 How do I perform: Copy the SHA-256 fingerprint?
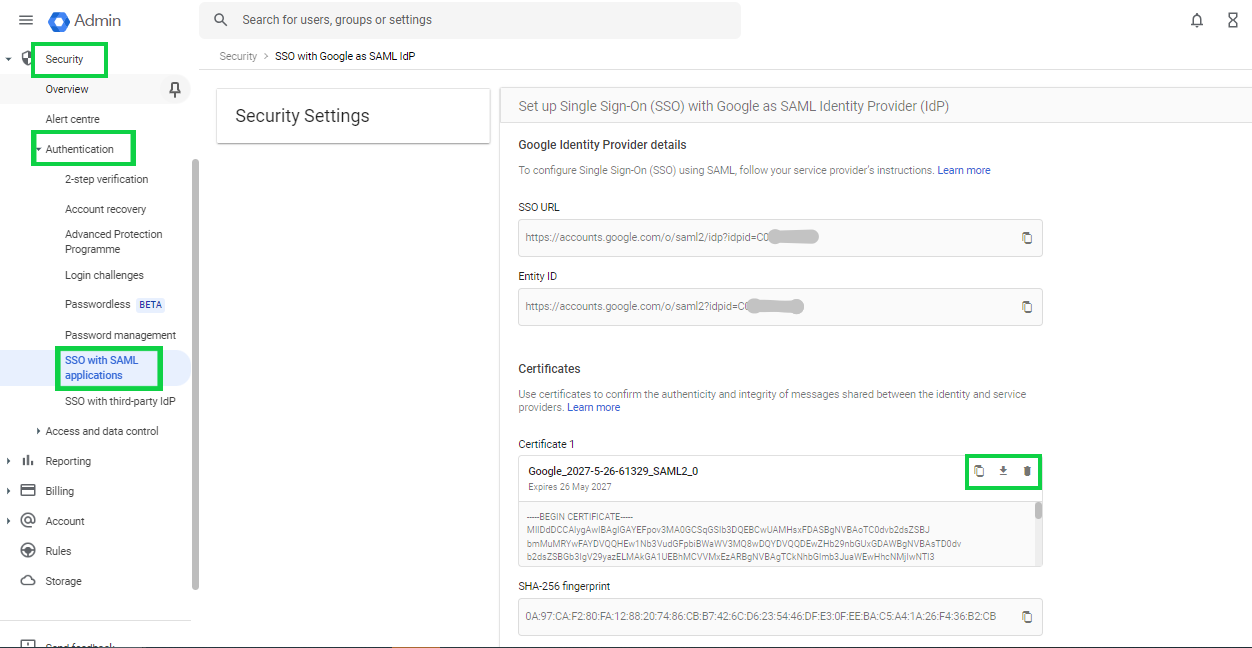pyautogui.click(x=1026, y=617)
